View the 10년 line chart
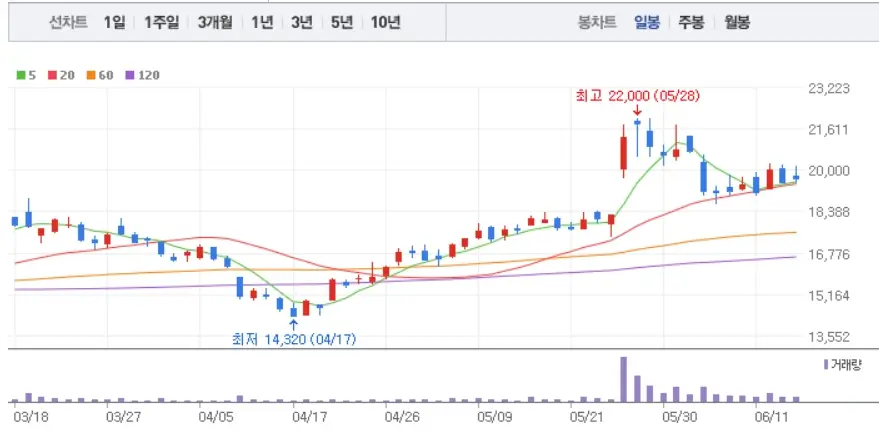The height and width of the screenshot is (437, 879). point(386,22)
